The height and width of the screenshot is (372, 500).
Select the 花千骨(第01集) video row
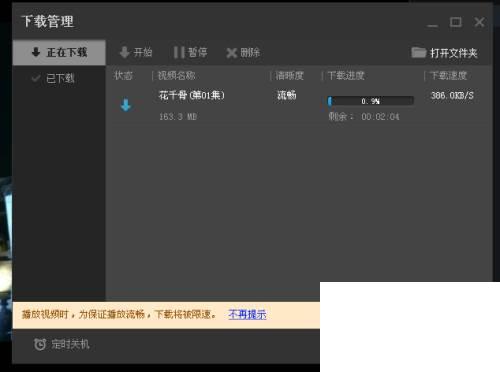(x=298, y=106)
